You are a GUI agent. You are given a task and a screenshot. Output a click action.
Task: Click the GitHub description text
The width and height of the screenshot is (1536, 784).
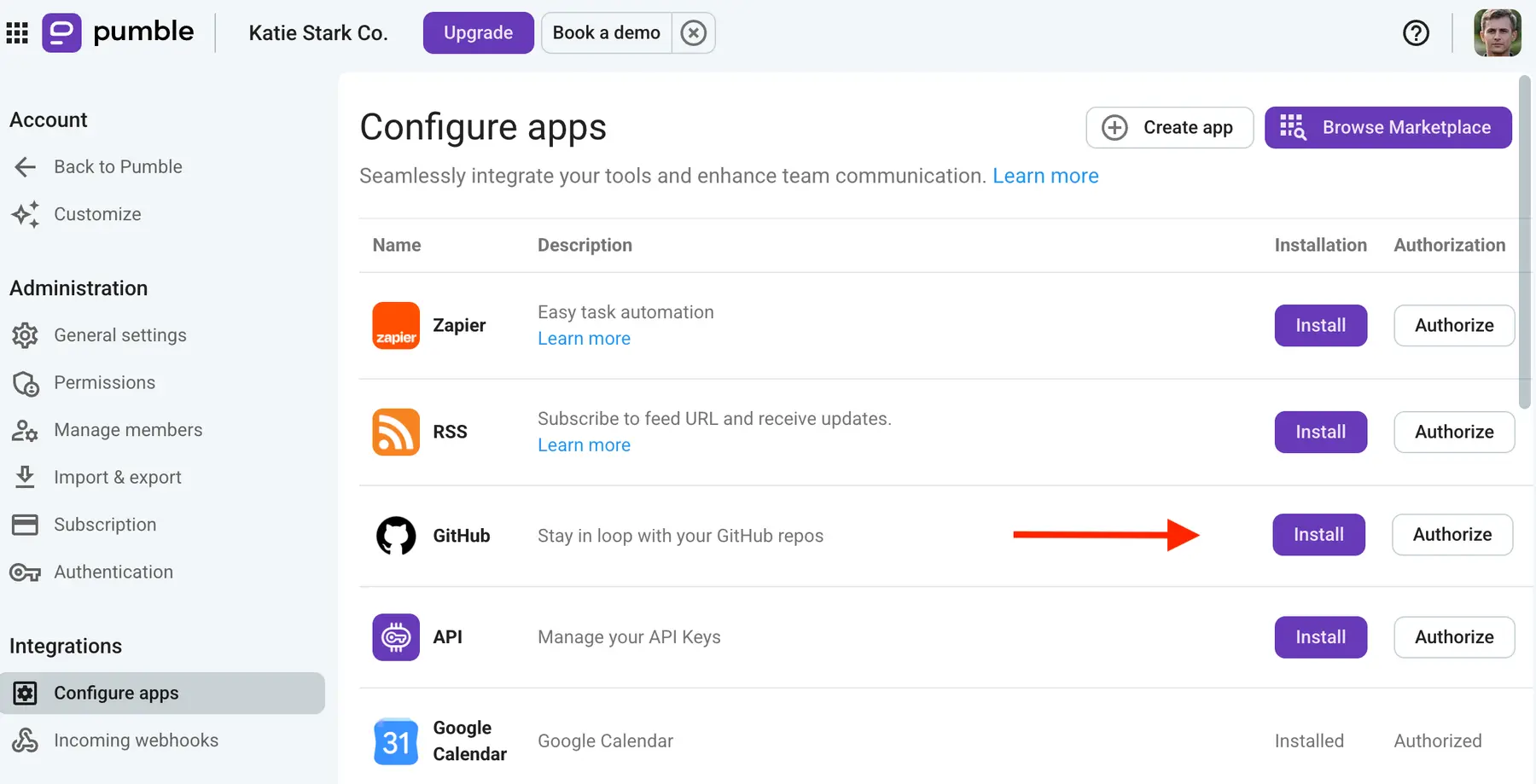680,536
